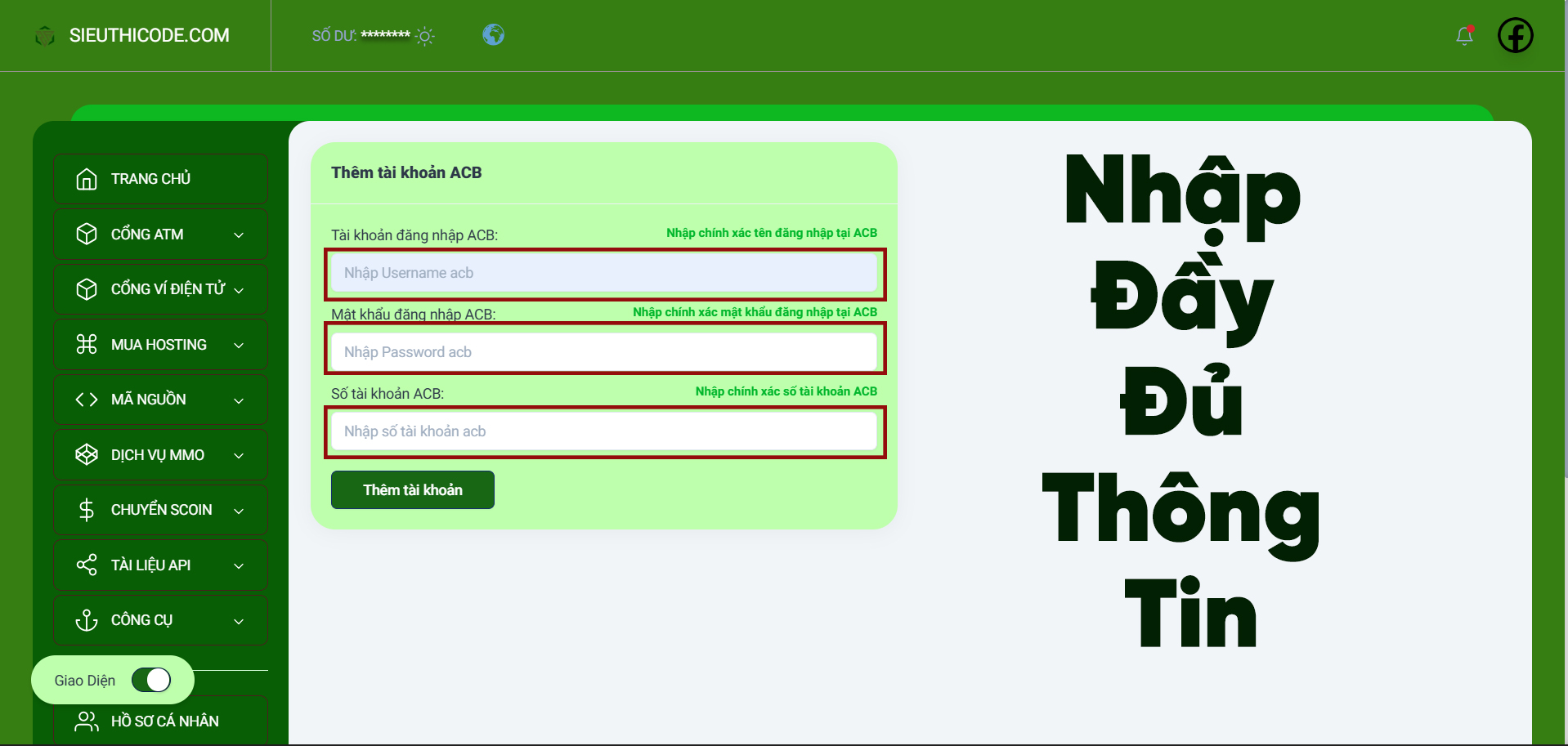The width and height of the screenshot is (1568, 746).
Task: Click the home icon for Trang Chủ
Action: pos(87,179)
